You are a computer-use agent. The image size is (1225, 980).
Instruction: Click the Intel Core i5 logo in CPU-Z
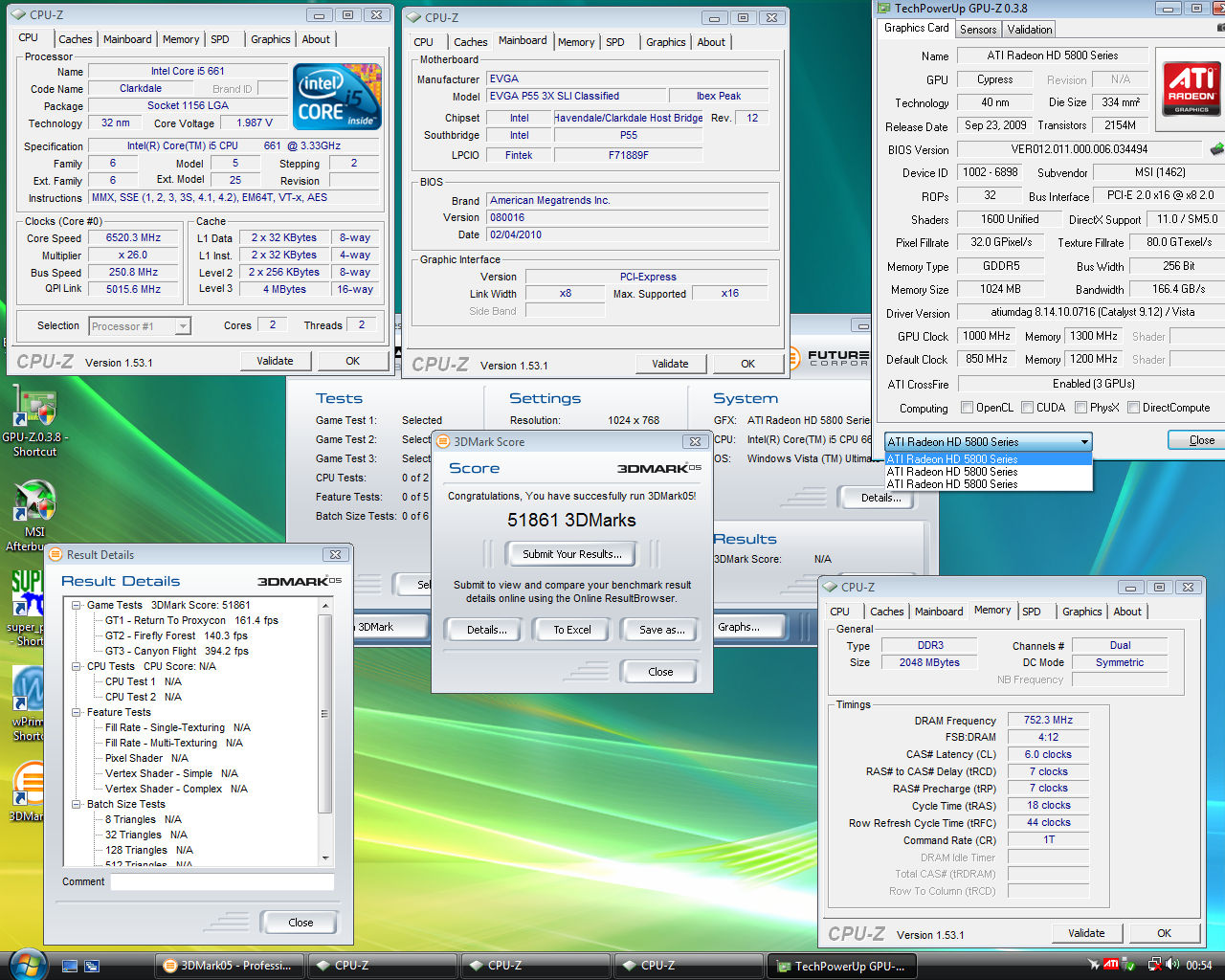tap(337, 97)
